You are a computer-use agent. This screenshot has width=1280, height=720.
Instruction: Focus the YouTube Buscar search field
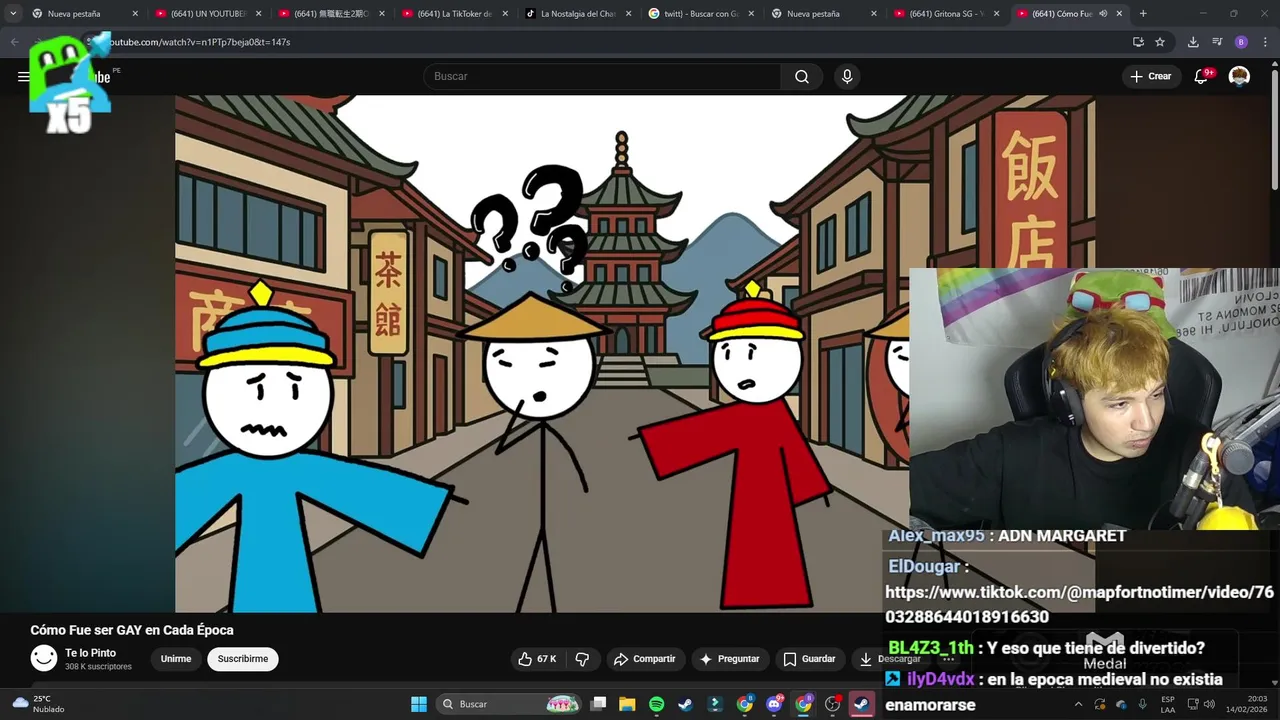pos(602,77)
